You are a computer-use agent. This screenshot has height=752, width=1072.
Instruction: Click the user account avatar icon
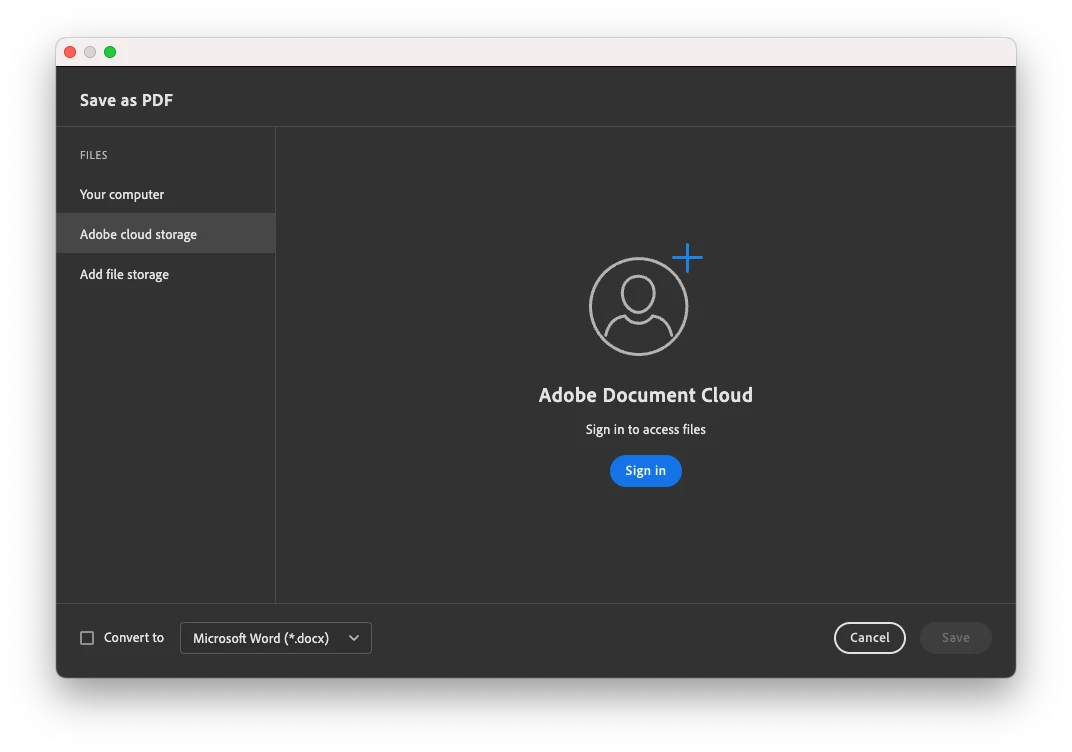(638, 306)
